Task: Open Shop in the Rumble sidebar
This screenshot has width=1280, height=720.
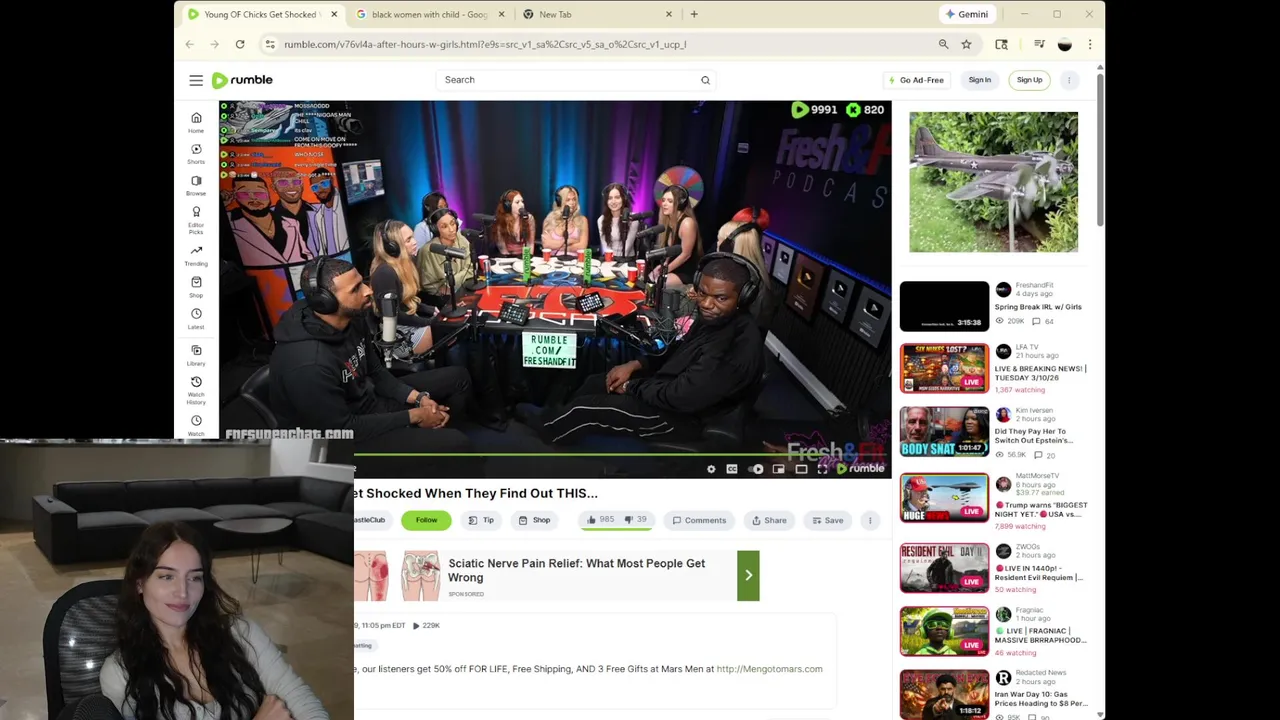Action: click(196, 287)
